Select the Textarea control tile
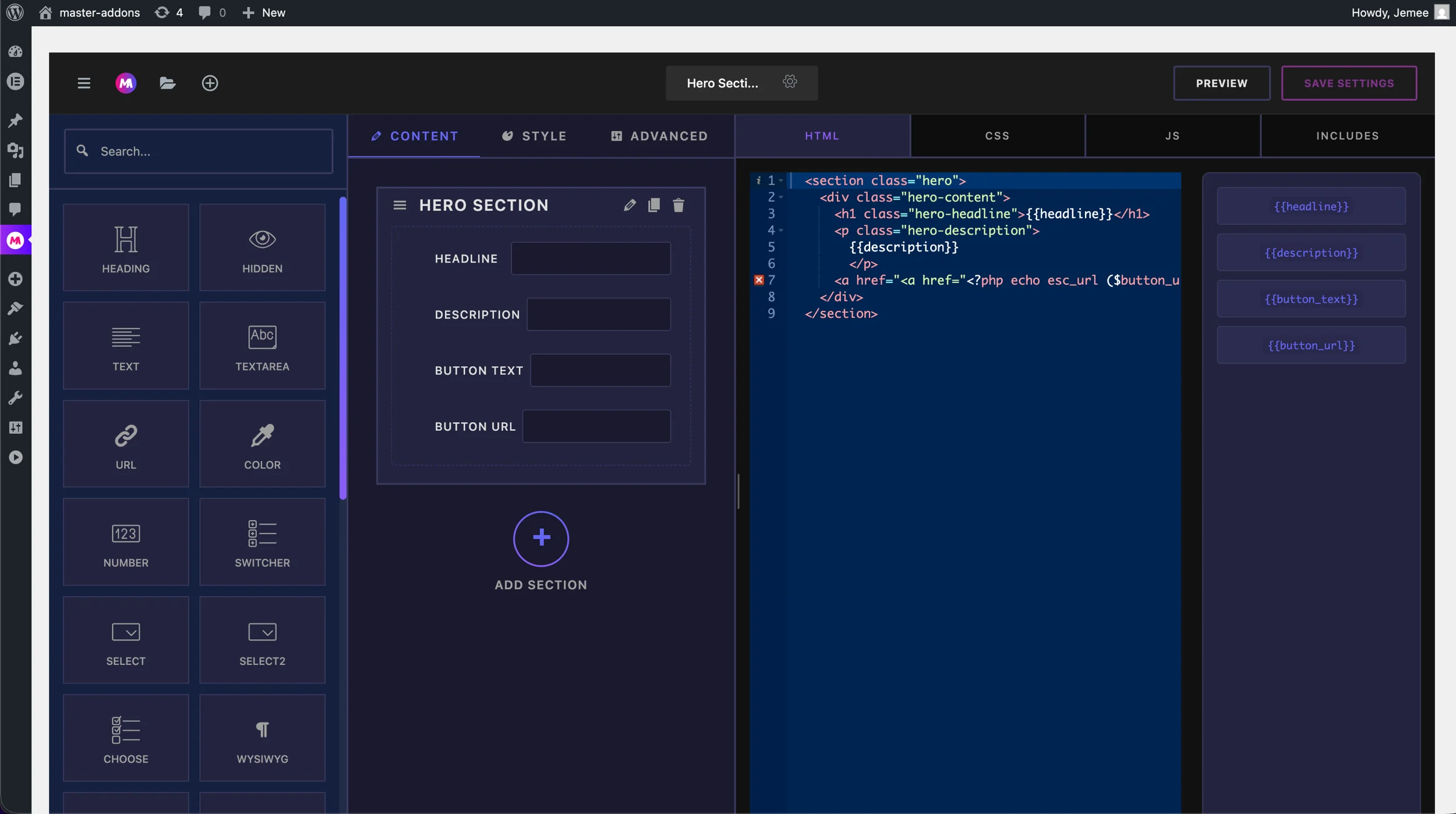 pyautogui.click(x=262, y=345)
